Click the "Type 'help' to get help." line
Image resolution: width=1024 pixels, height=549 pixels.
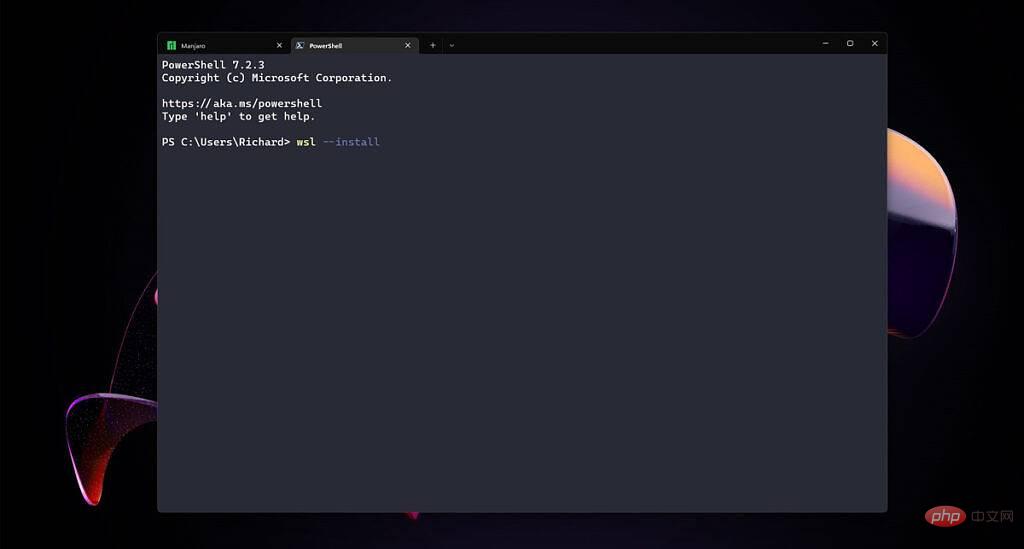[x=238, y=116]
